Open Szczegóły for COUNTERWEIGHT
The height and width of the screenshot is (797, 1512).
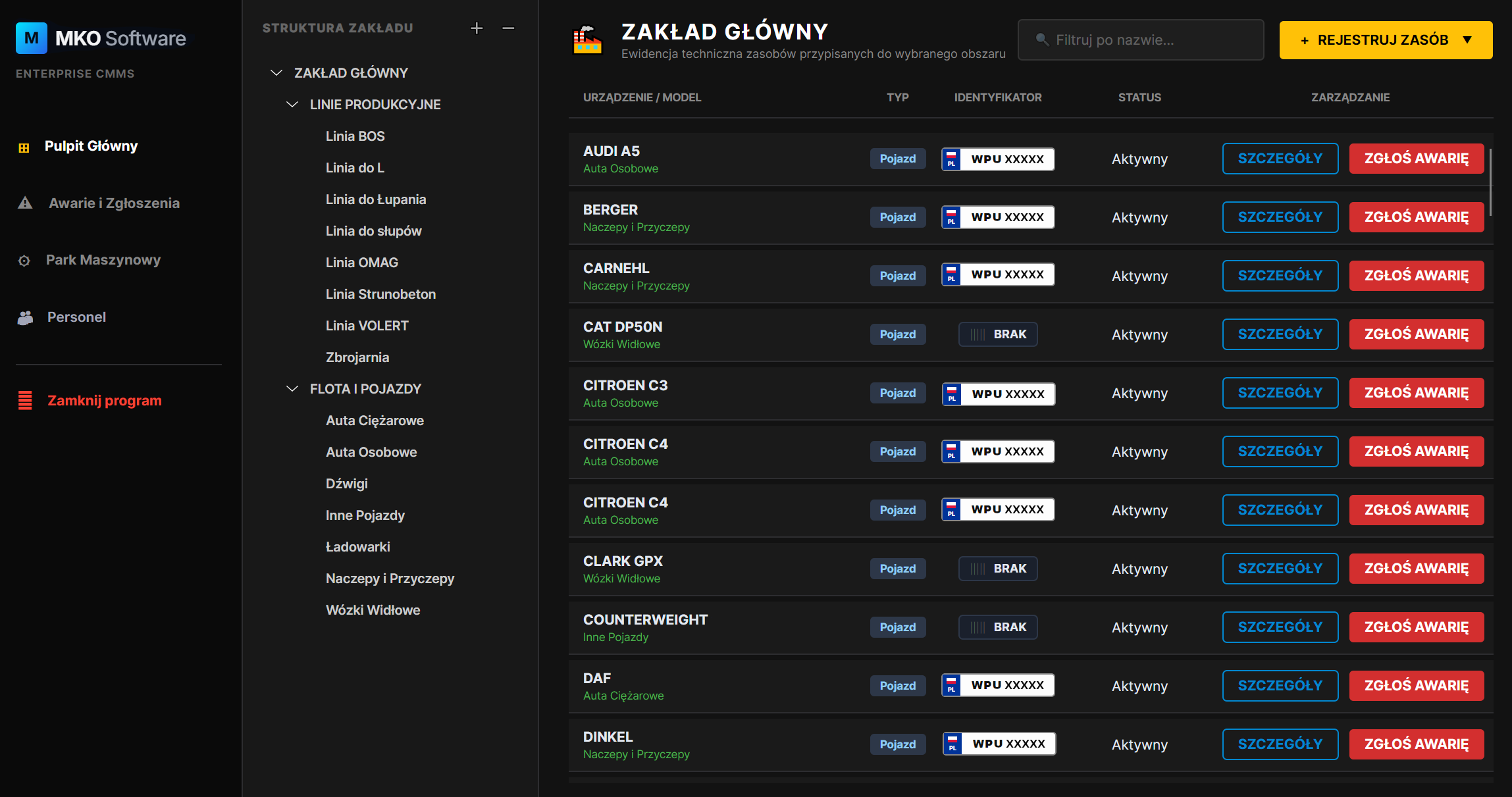[1280, 627]
